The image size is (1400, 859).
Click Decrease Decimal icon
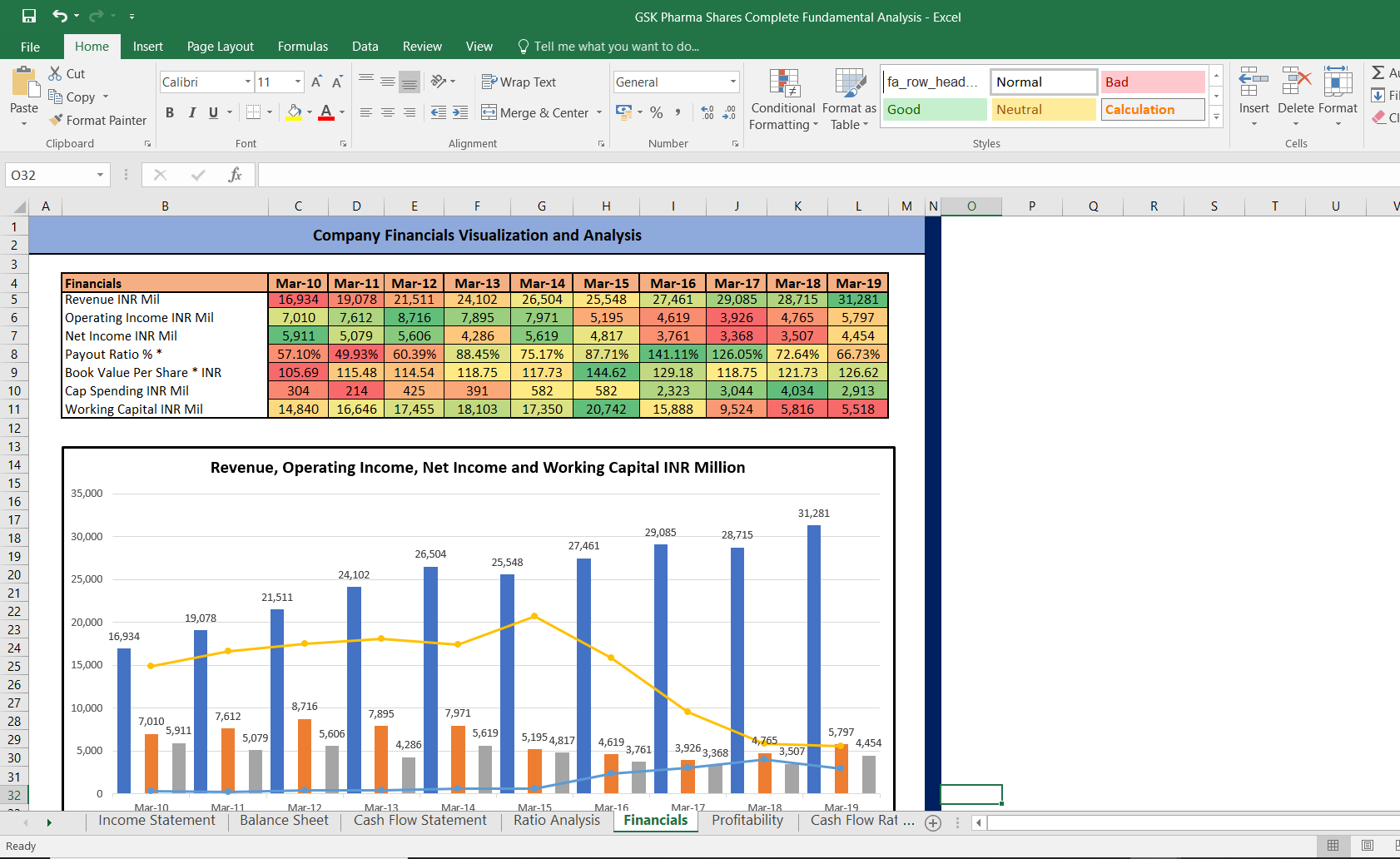(x=729, y=112)
